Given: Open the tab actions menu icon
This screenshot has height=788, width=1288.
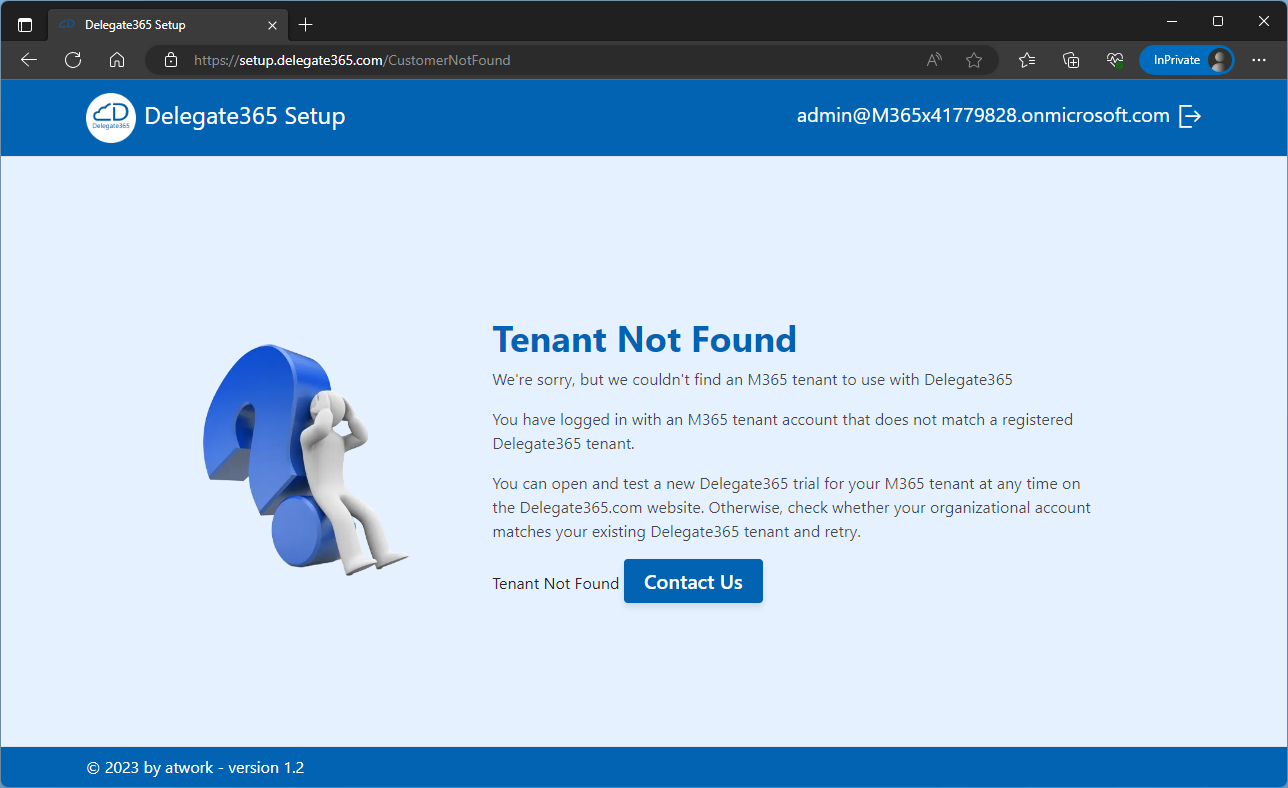Looking at the screenshot, I should coord(25,24).
